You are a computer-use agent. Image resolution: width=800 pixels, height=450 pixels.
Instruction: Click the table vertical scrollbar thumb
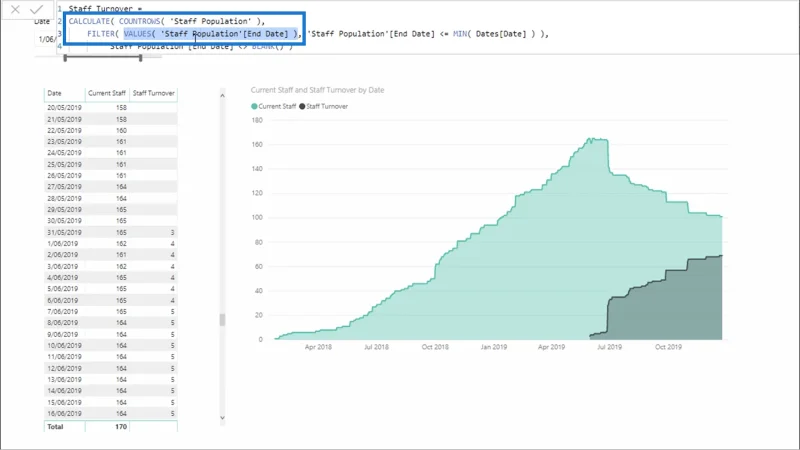coord(222,320)
